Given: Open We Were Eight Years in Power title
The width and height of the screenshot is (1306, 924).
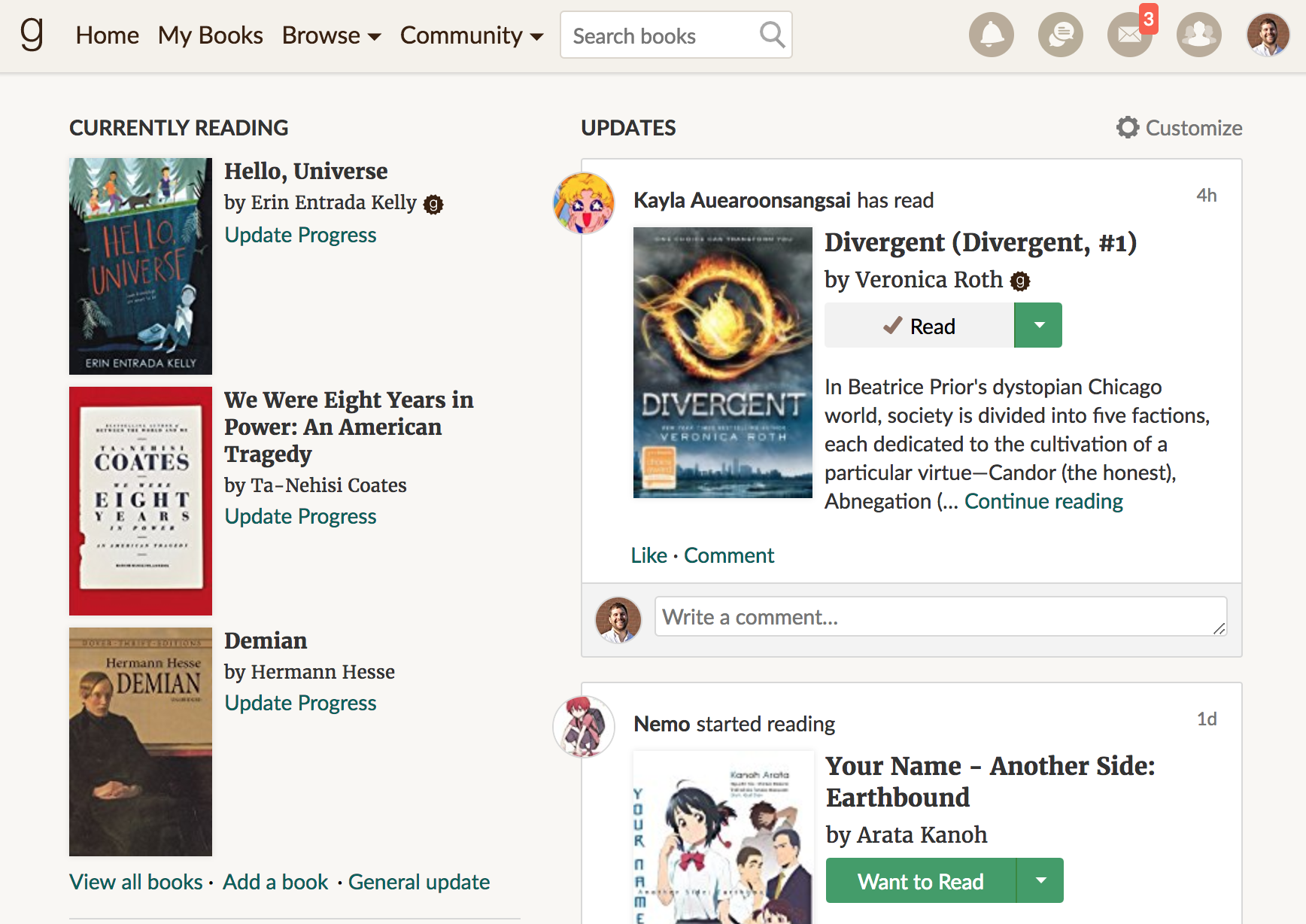Looking at the screenshot, I should tap(349, 427).
